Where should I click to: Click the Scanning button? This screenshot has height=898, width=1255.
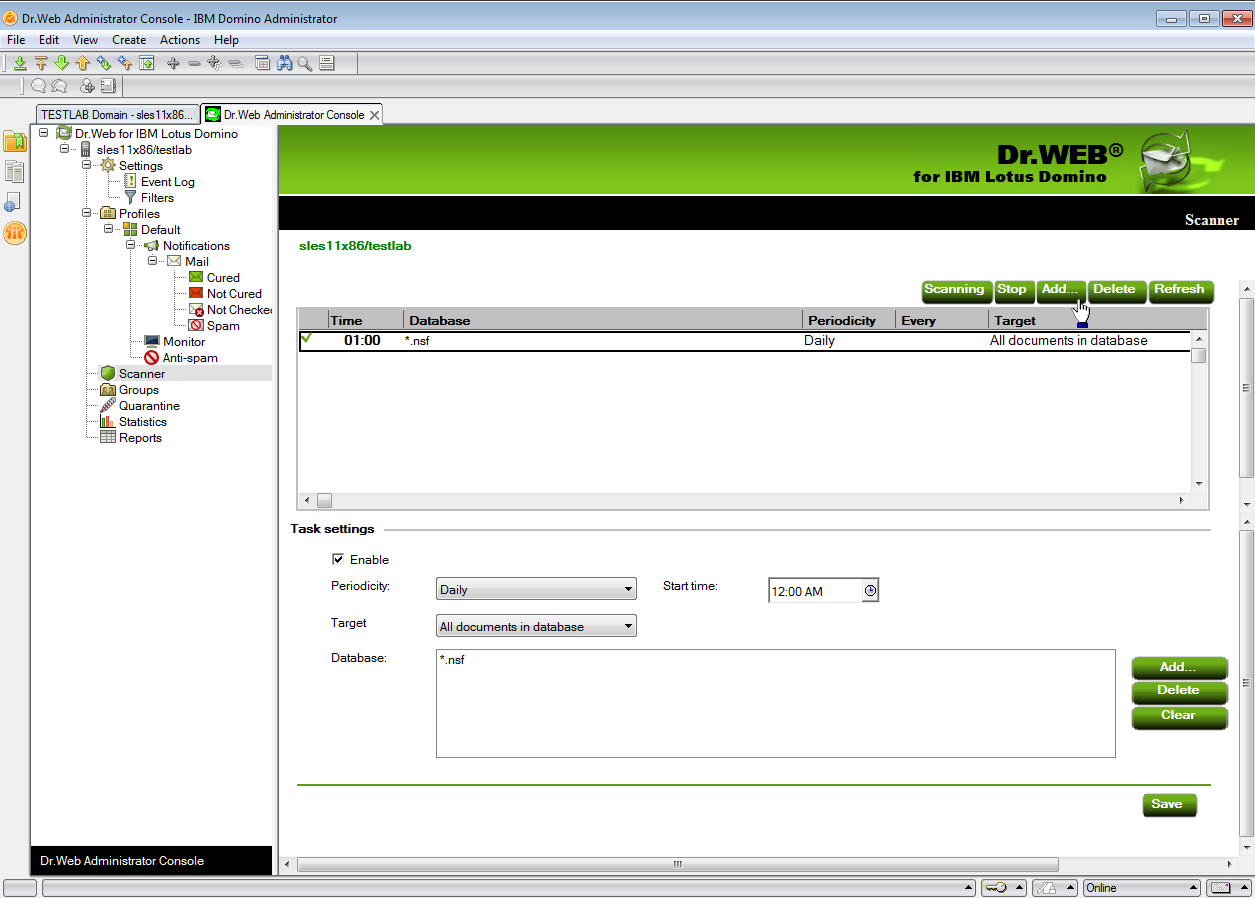(957, 290)
